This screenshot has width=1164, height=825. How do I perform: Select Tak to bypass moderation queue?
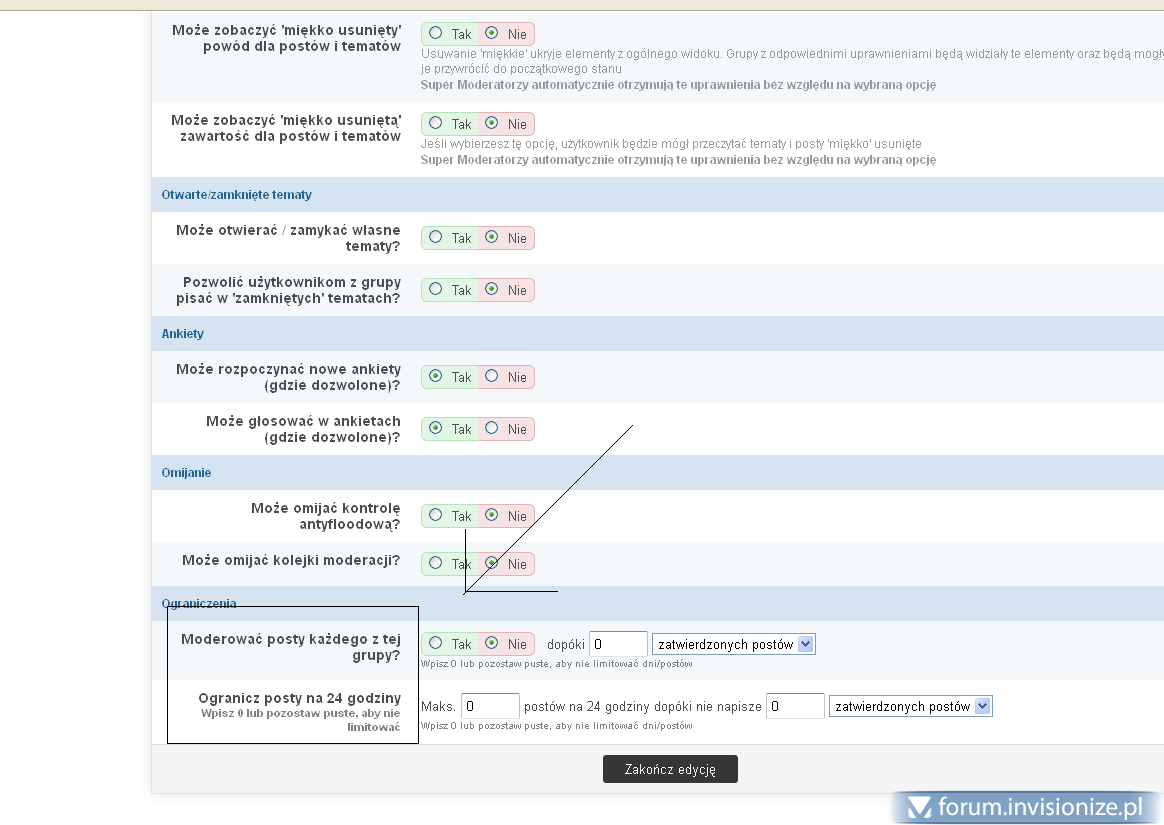click(x=436, y=563)
